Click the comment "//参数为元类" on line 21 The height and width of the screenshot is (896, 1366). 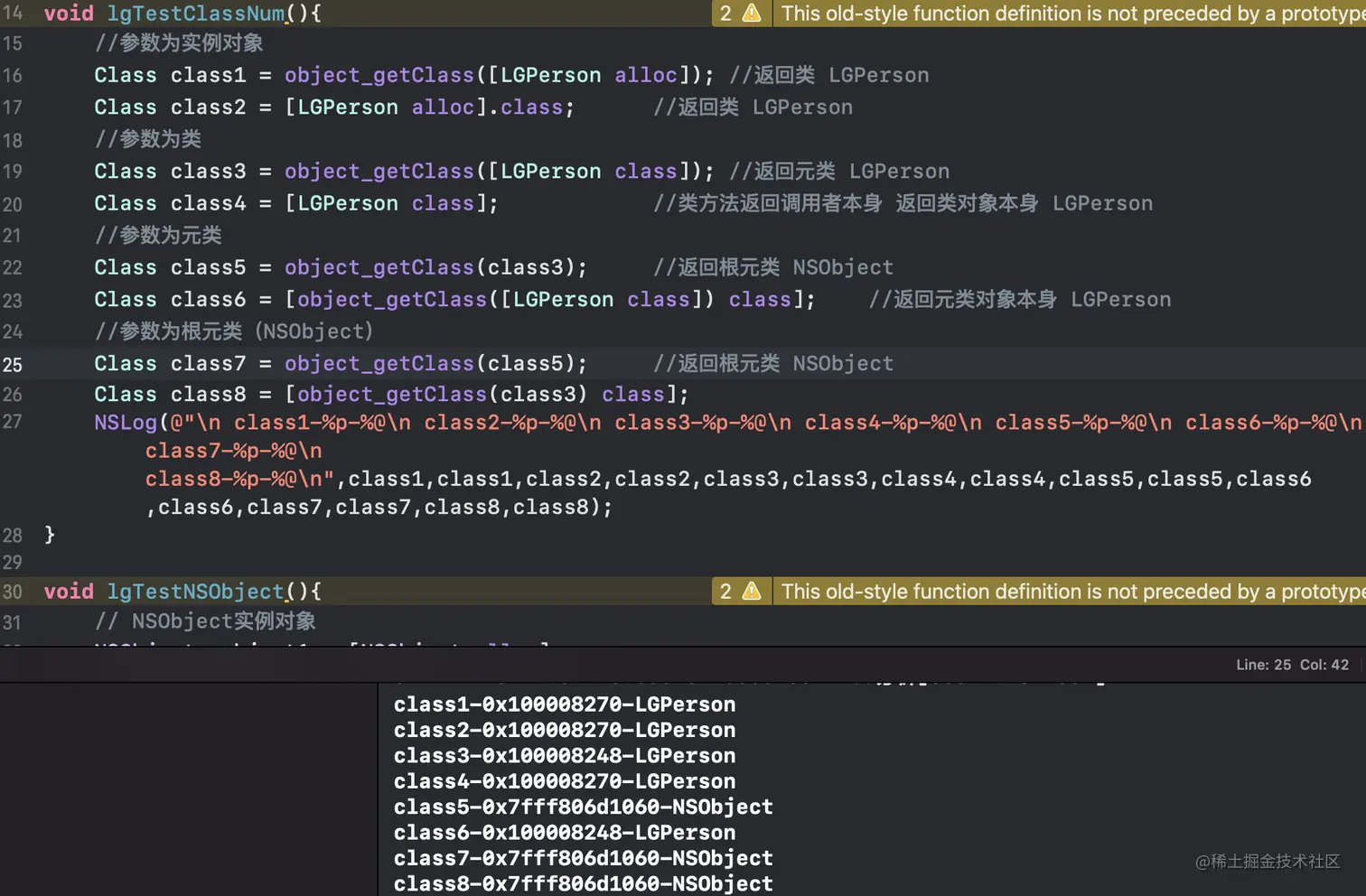click(158, 236)
